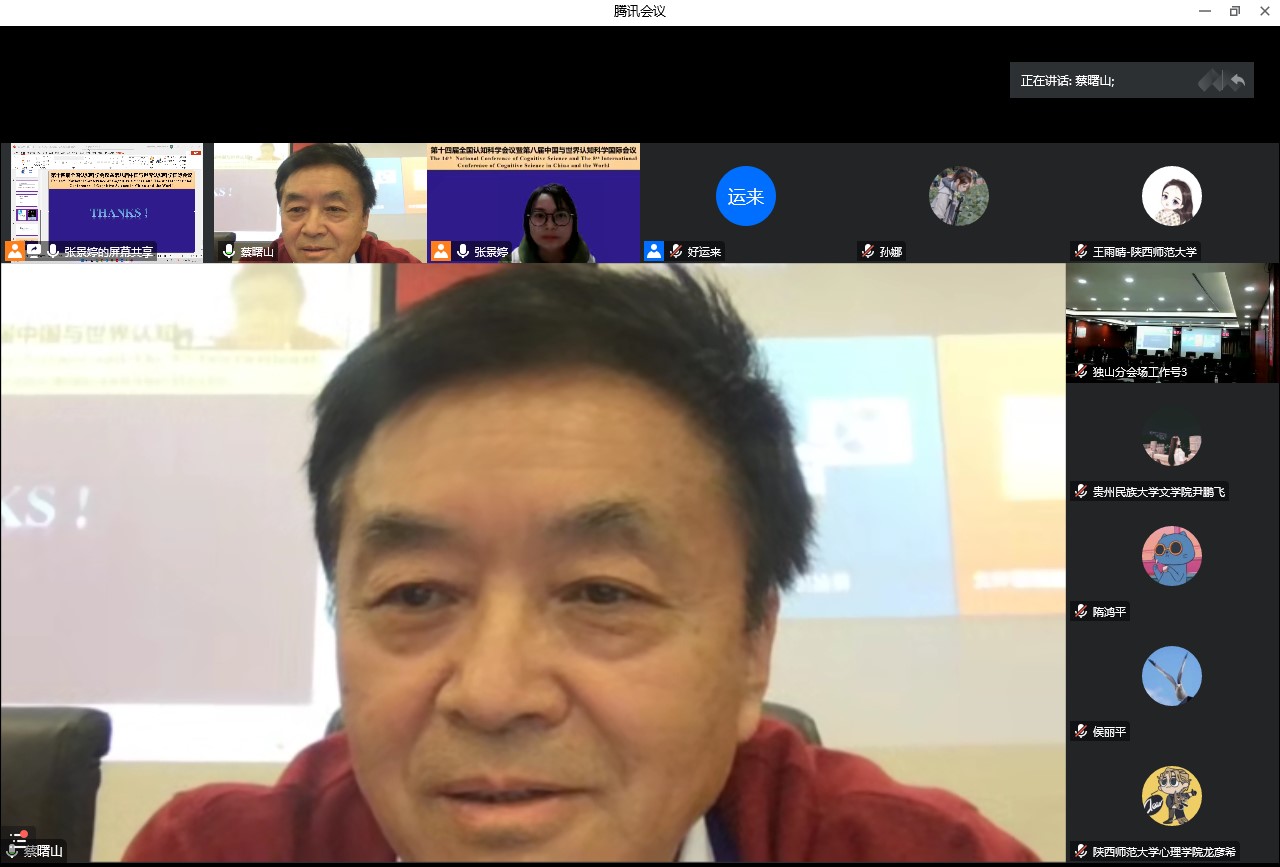This screenshot has height=867, width=1280.
Task: Click the microphone icon beside 张景婷 camera tile
Action: tap(463, 251)
